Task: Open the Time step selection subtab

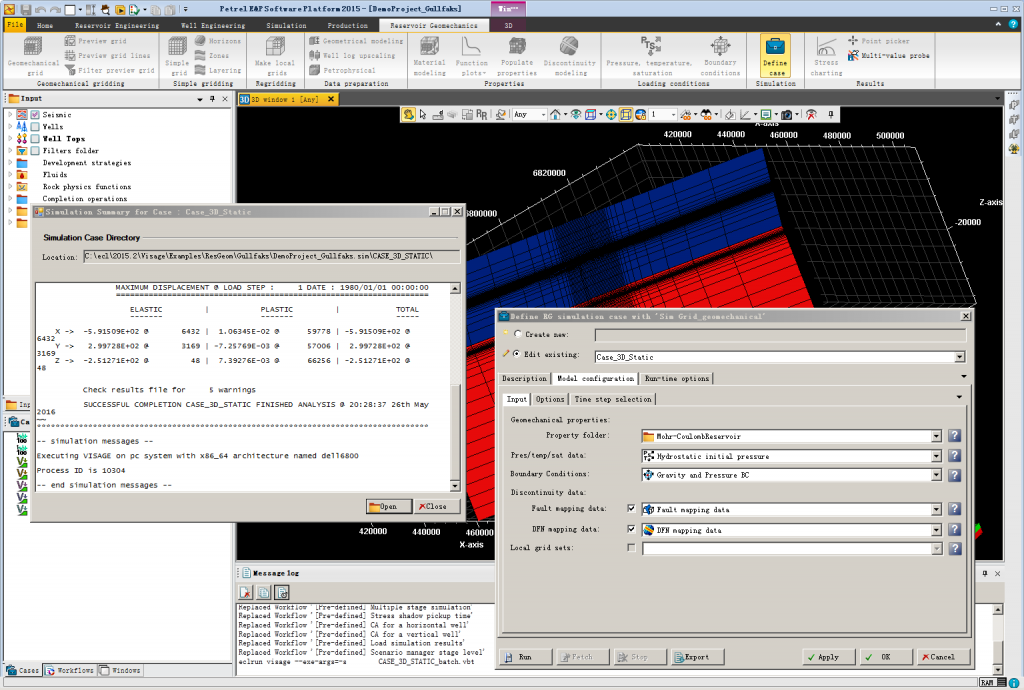Action: coord(613,399)
